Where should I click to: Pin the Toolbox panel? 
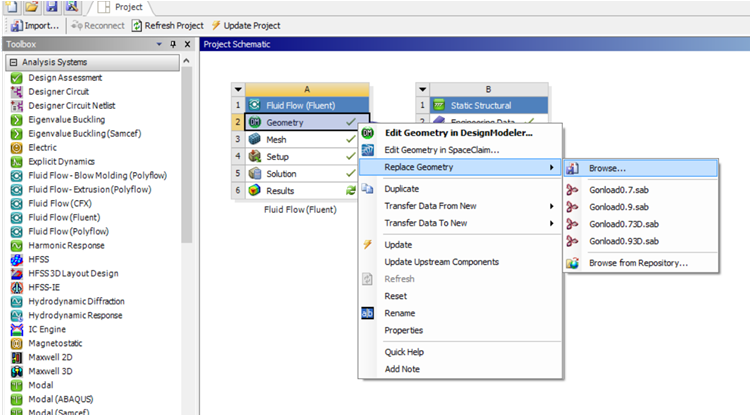pos(173,44)
